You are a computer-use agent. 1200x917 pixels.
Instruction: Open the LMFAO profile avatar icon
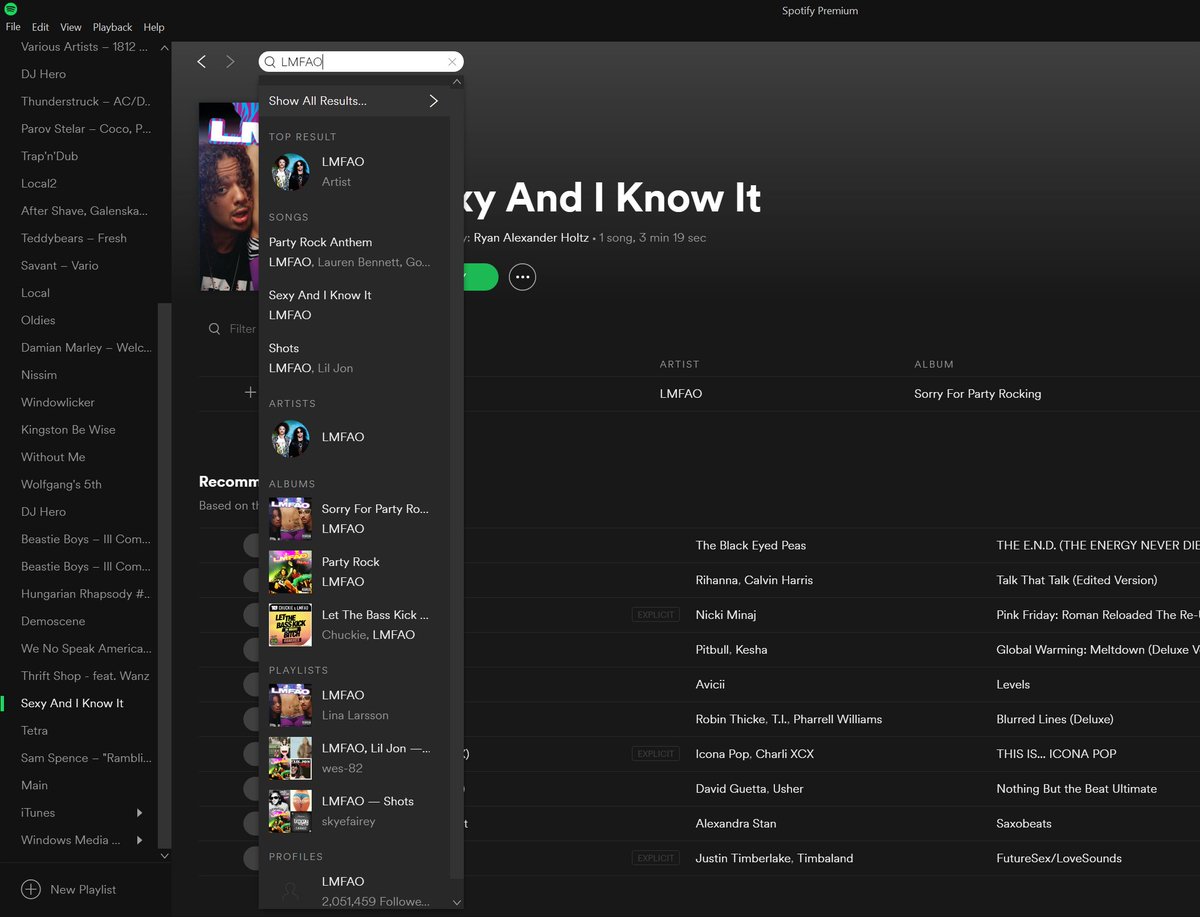point(290,890)
